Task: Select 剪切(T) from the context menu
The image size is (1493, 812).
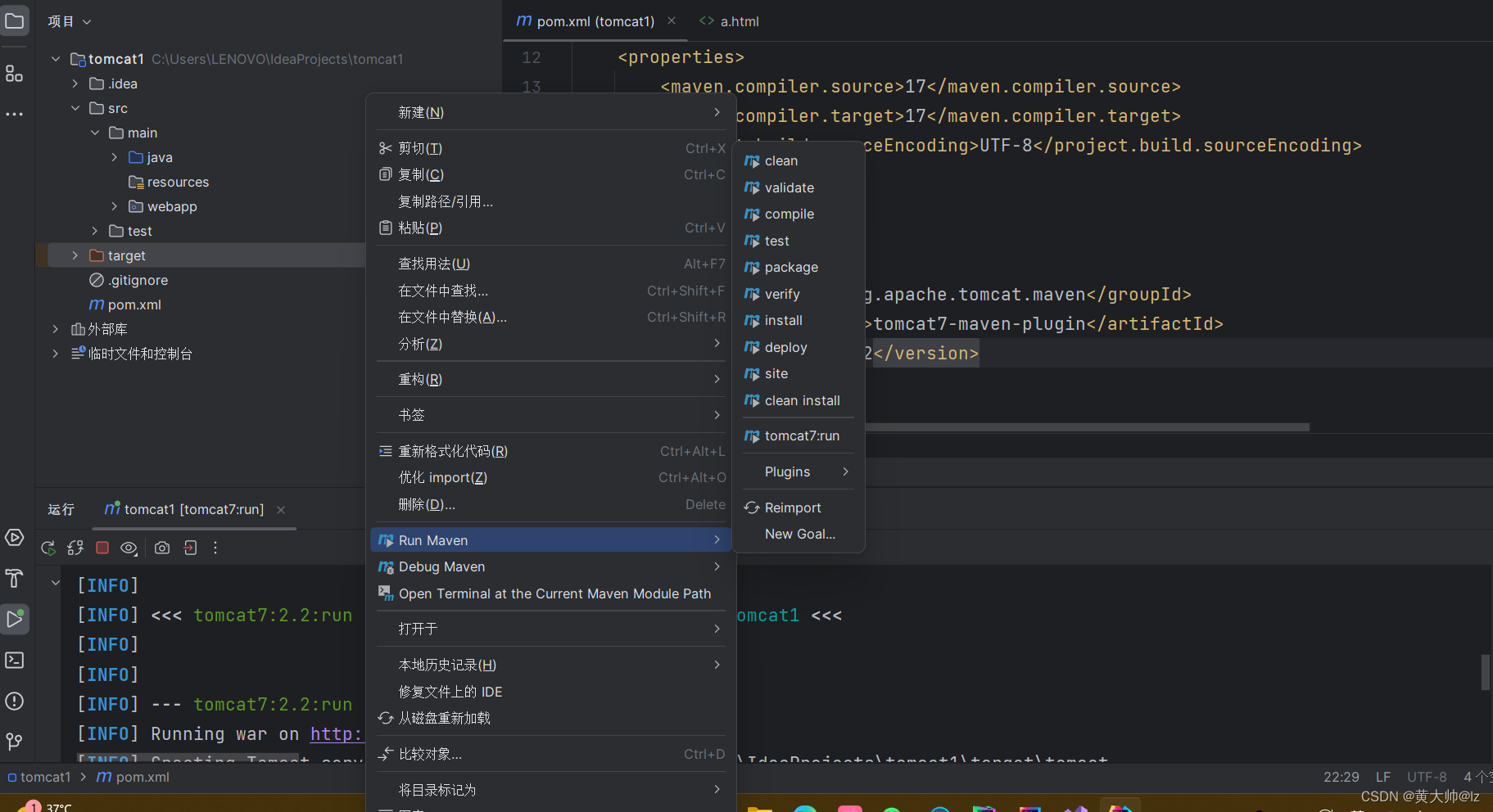Action: click(551, 148)
